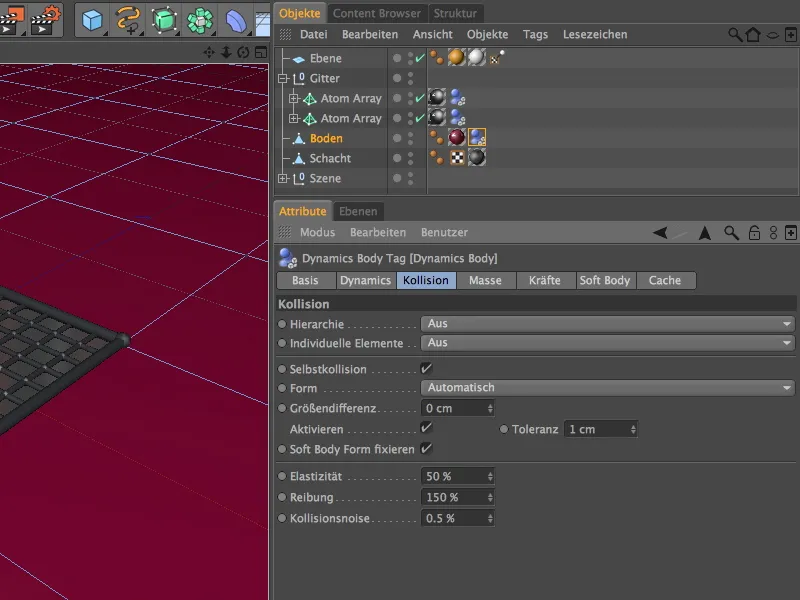Select the highlighted dynamics tag on Boden
This screenshot has width=800, height=600.
(x=477, y=137)
